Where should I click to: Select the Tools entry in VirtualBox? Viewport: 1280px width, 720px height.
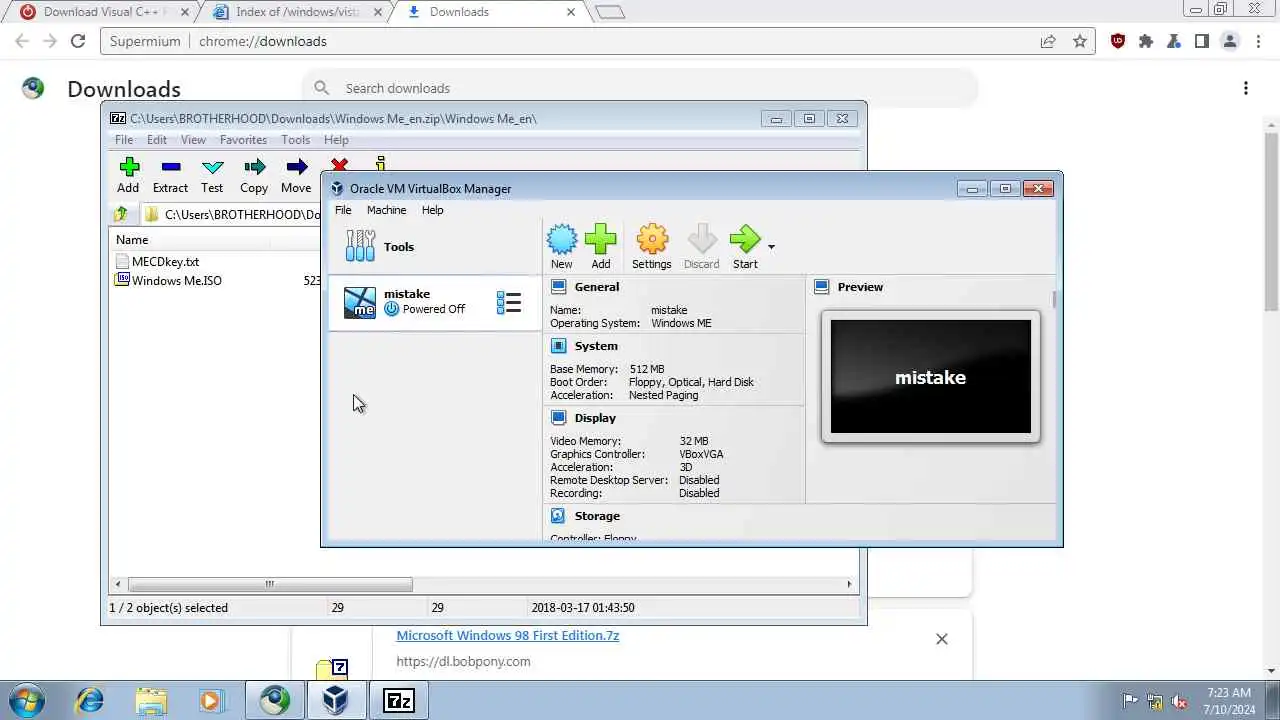click(435, 247)
